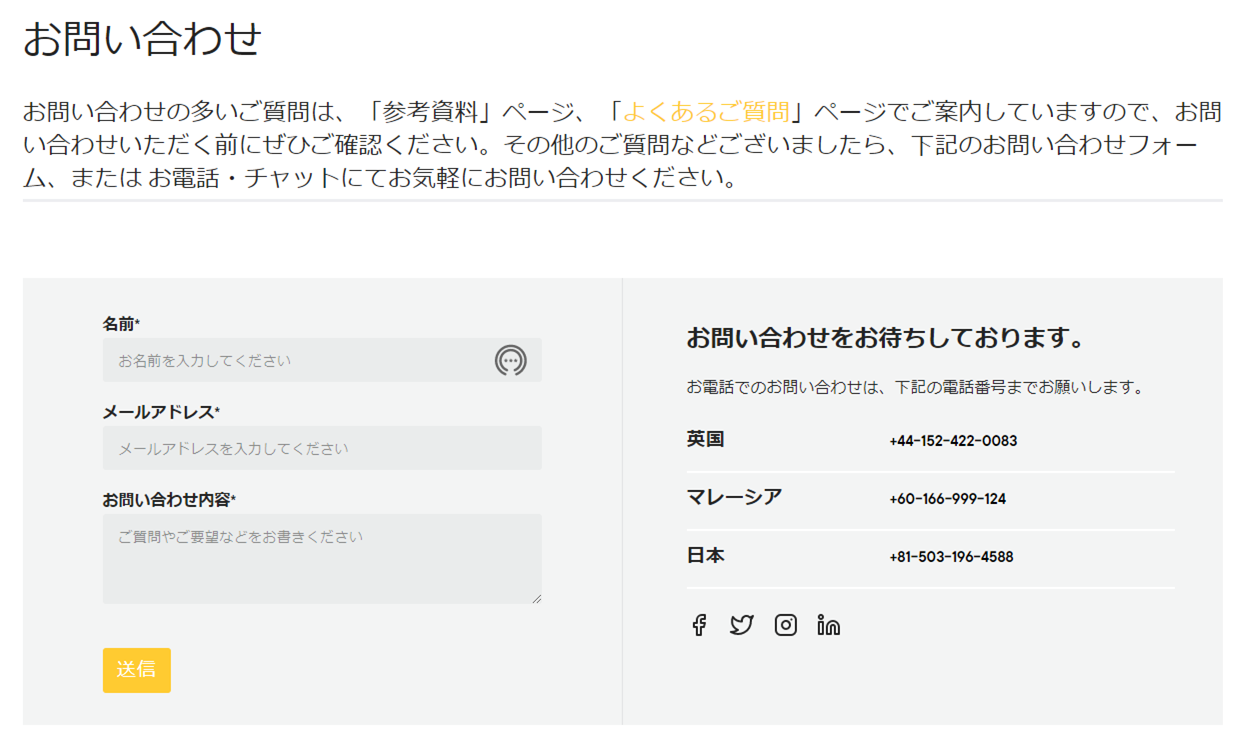The image size is (1233, 736).
Task: Open the Twitter bird icon
Action: (741, 626)
